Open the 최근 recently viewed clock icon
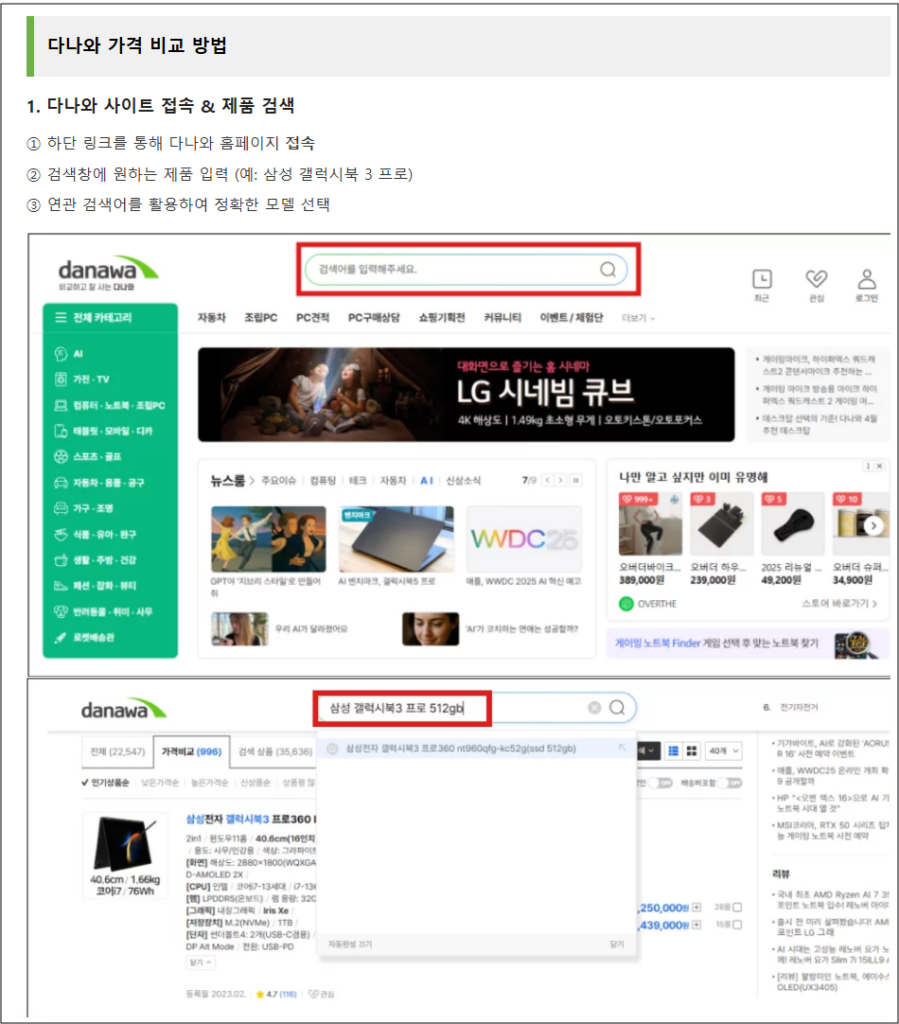Viewport: 899px width, 1024px height. [762, 279]
